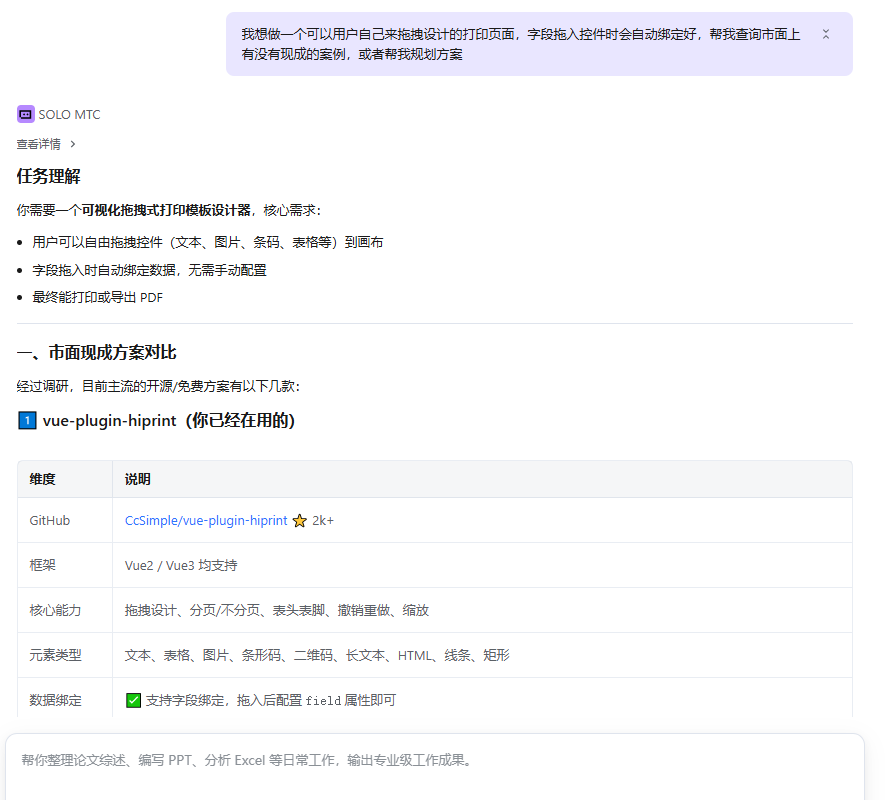
Task: Click the 维度 table header
Action: coord(42,479)
